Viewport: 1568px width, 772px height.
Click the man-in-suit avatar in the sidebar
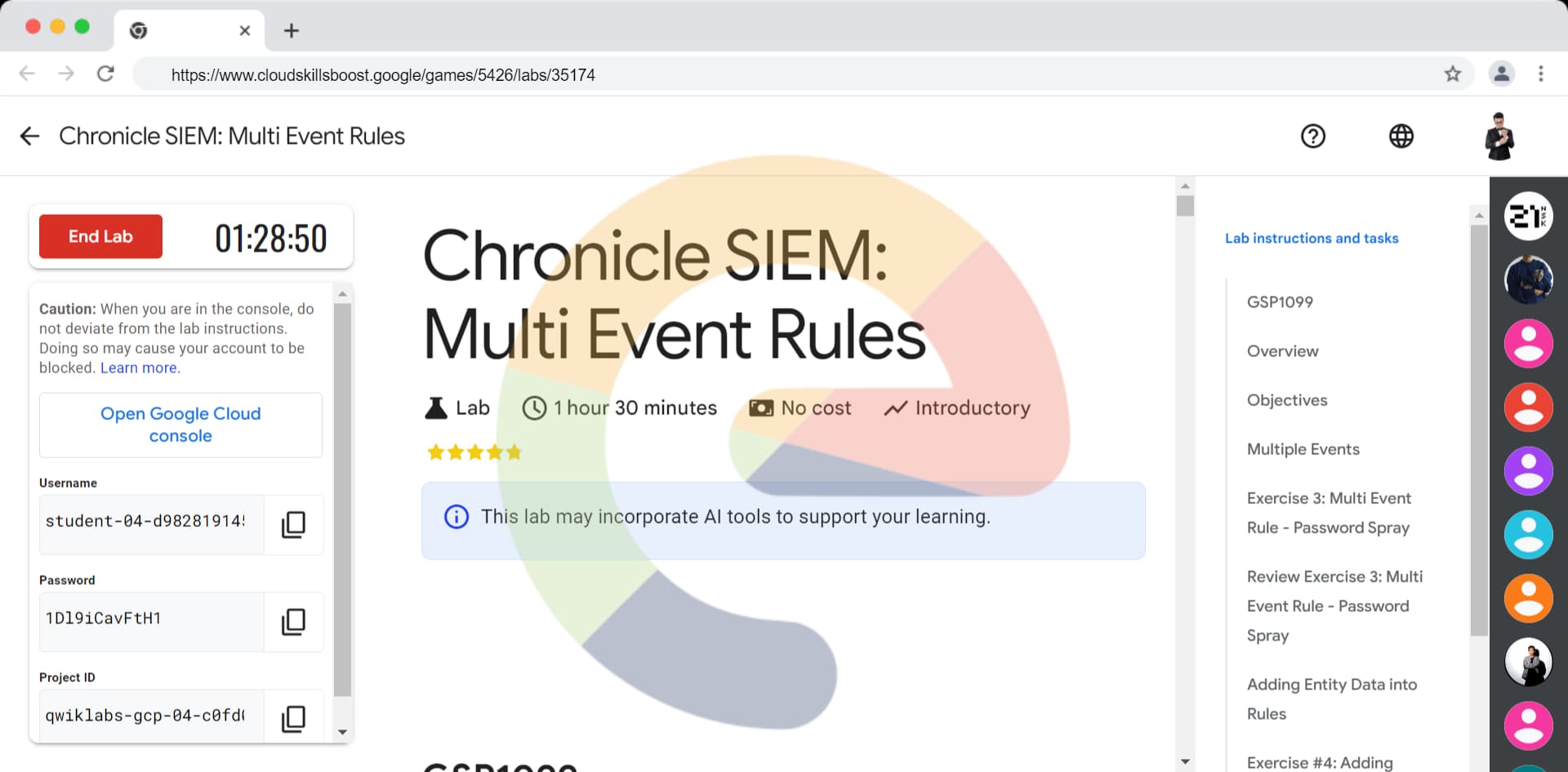(x=1529, y=663)
